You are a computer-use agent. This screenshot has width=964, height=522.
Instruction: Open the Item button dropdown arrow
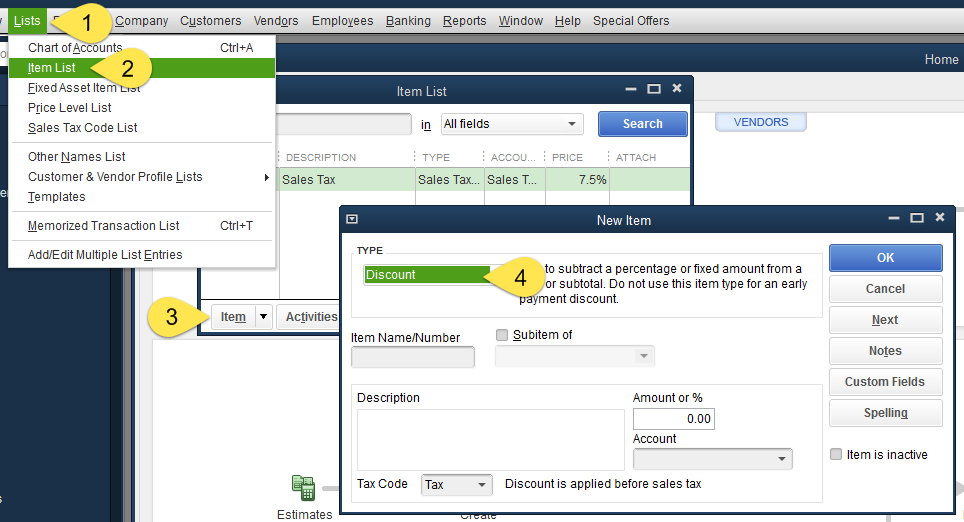pyautogui.click(x=263, y=317)
